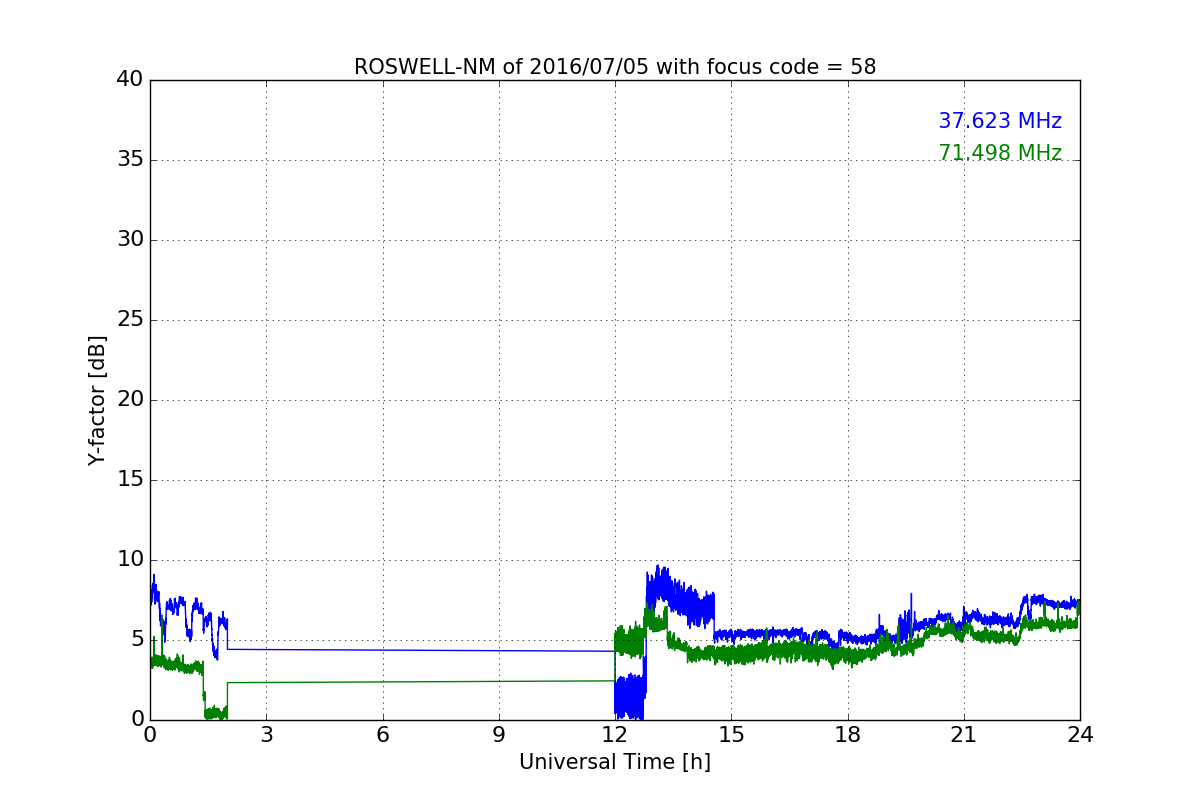Click y-axis tick label 40

coord(130,79)
